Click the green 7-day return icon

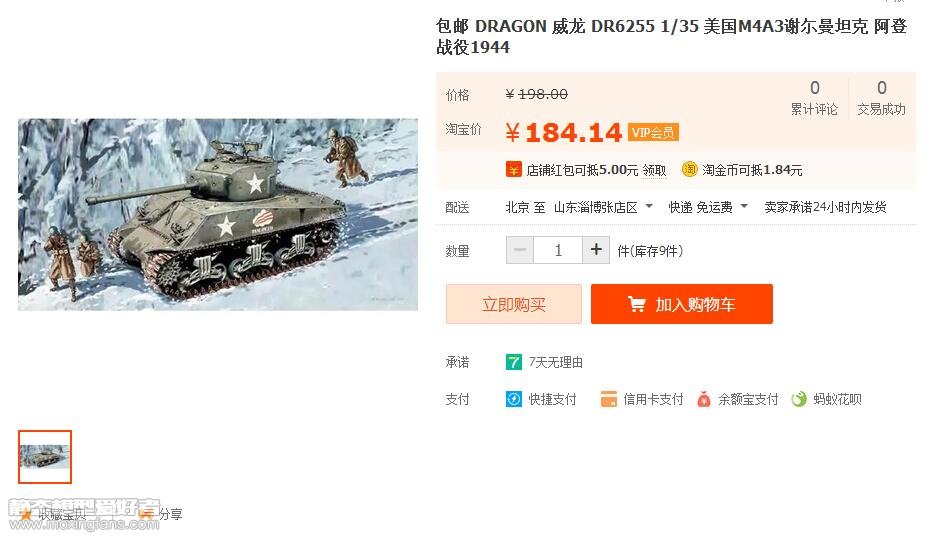(x=514, y=362)
